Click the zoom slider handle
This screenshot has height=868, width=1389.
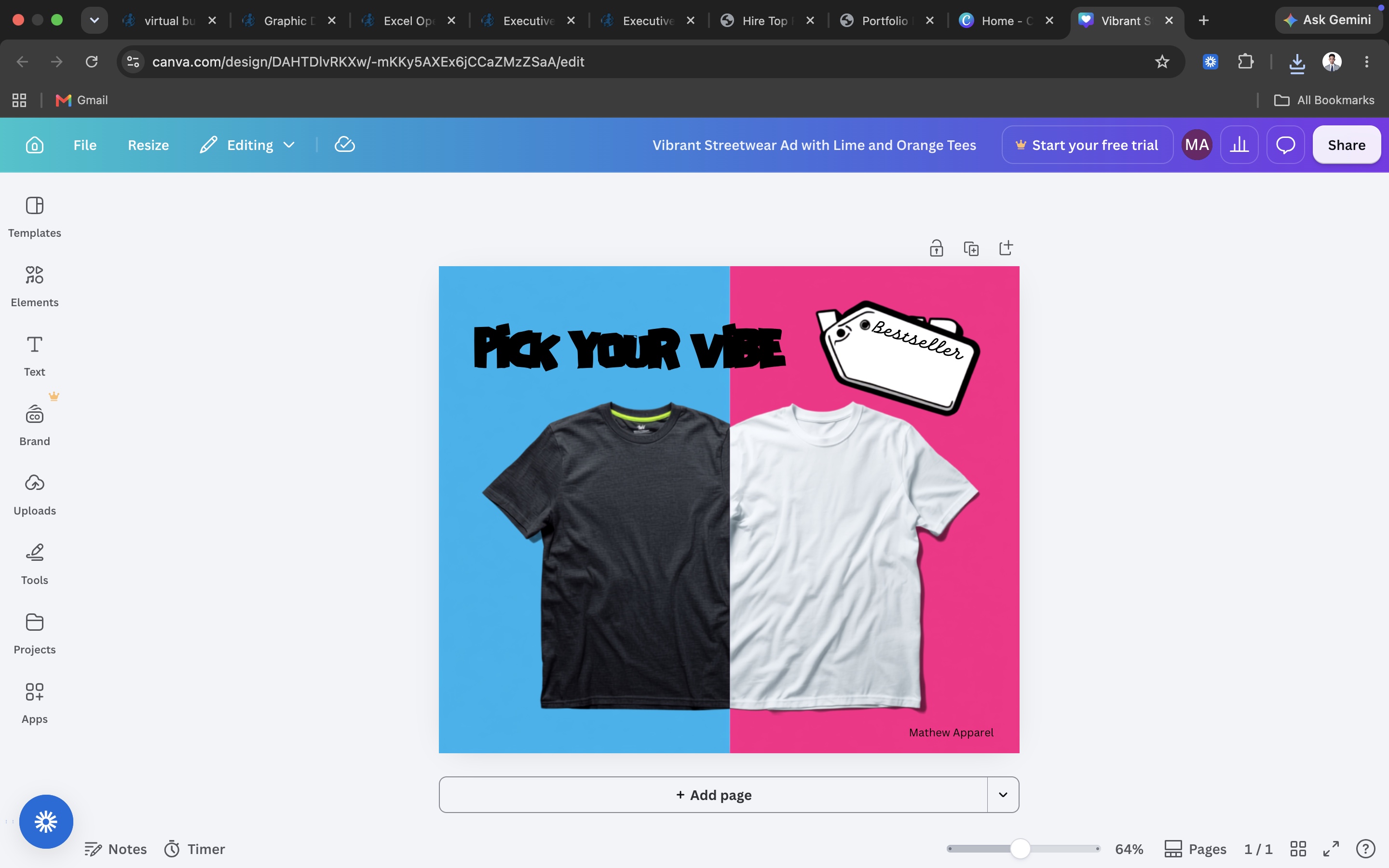[1020, 849]
